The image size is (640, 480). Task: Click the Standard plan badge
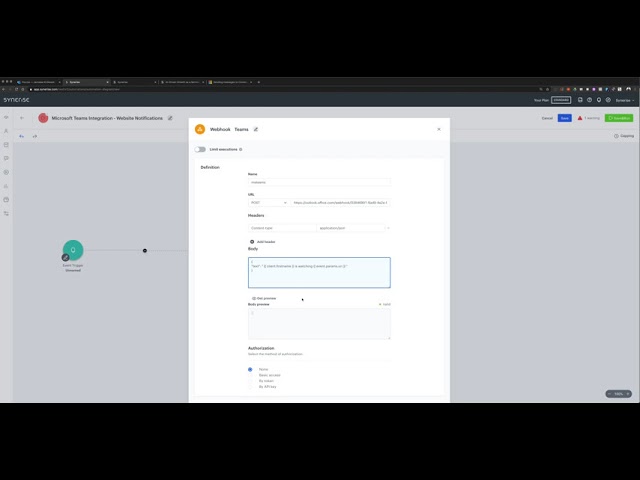561,100
